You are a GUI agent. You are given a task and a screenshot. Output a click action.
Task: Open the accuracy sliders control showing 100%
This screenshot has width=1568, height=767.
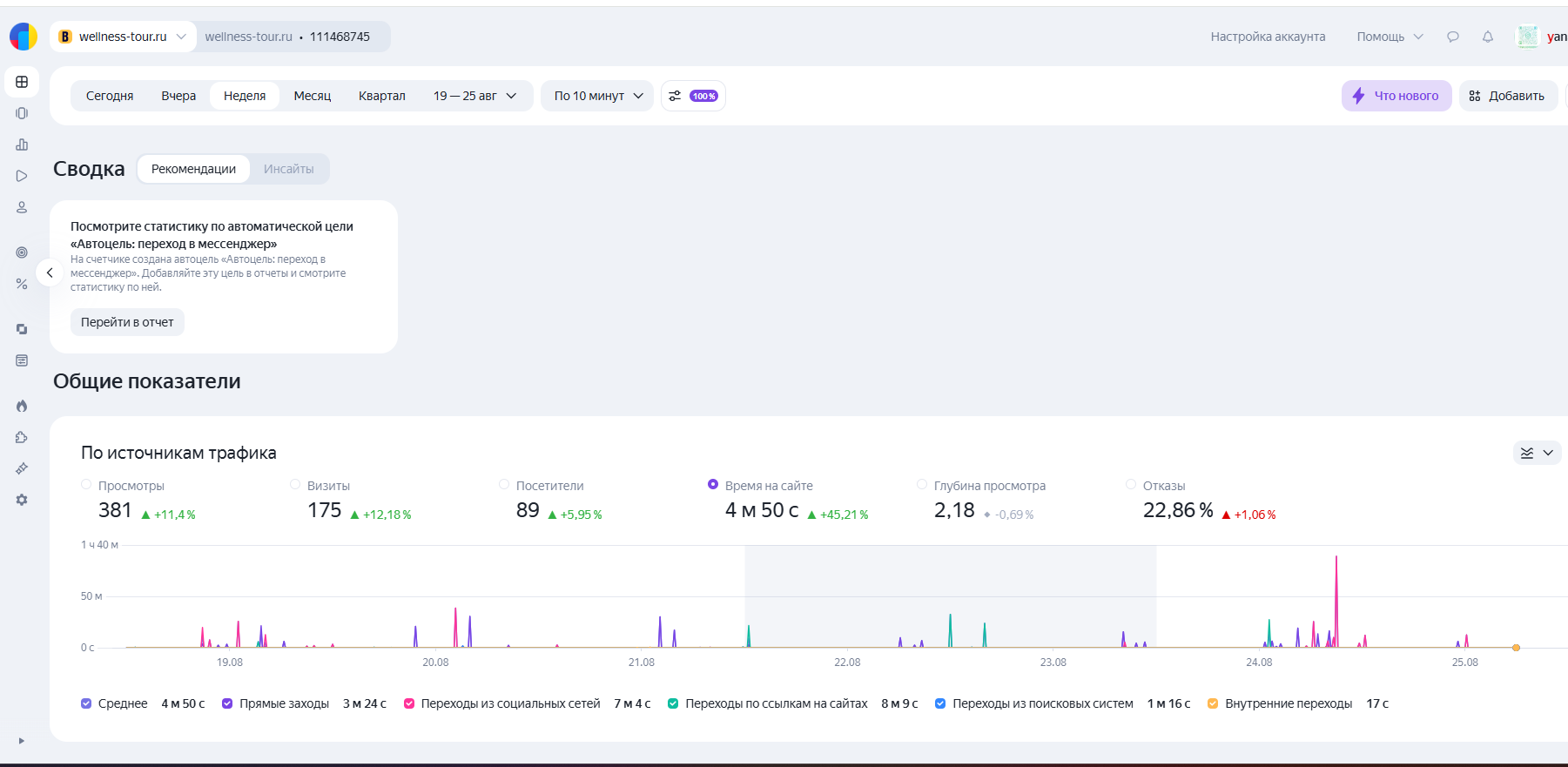click(x=693, y=96)
